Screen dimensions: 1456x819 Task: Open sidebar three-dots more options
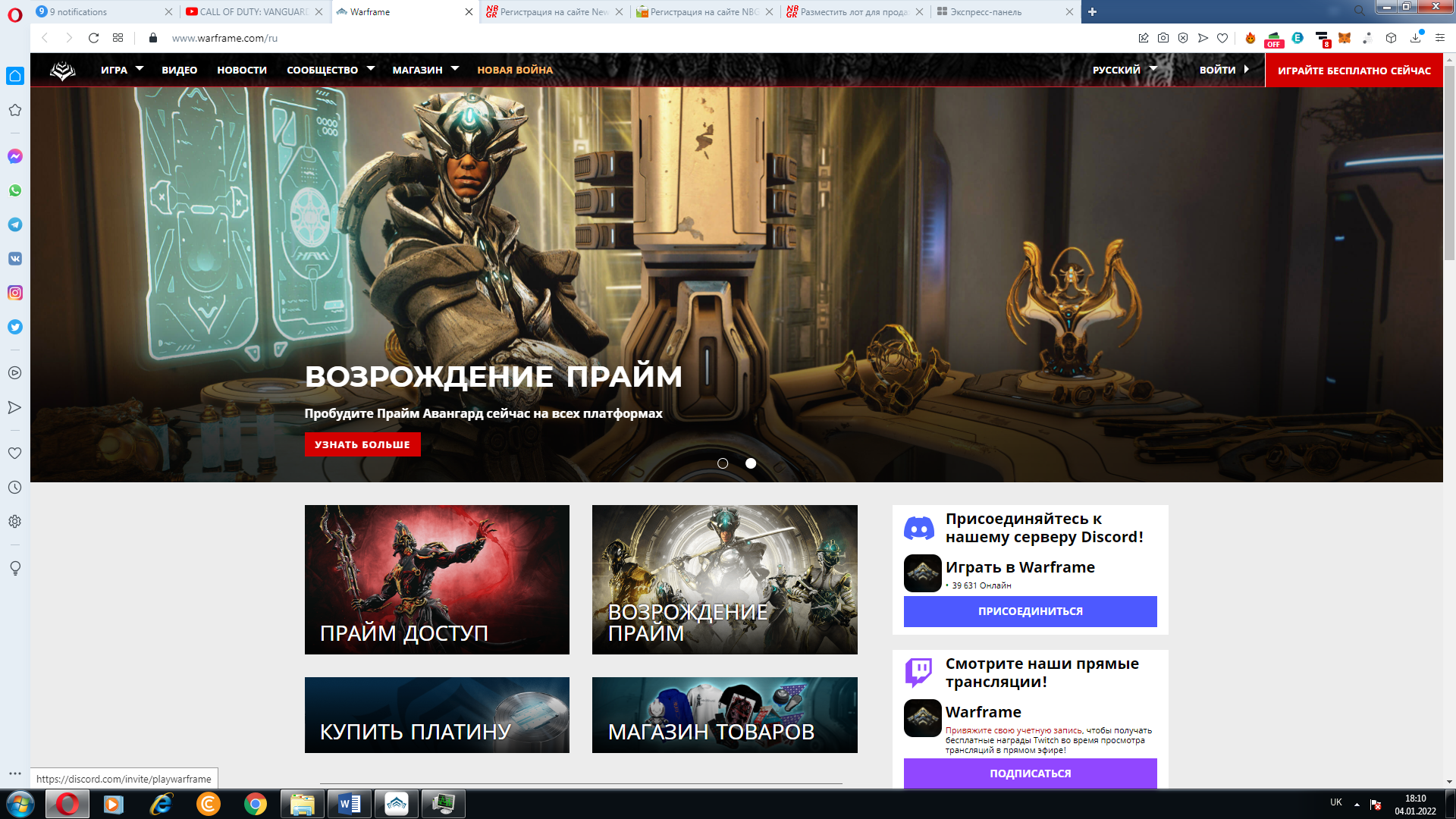pos(14,773)
